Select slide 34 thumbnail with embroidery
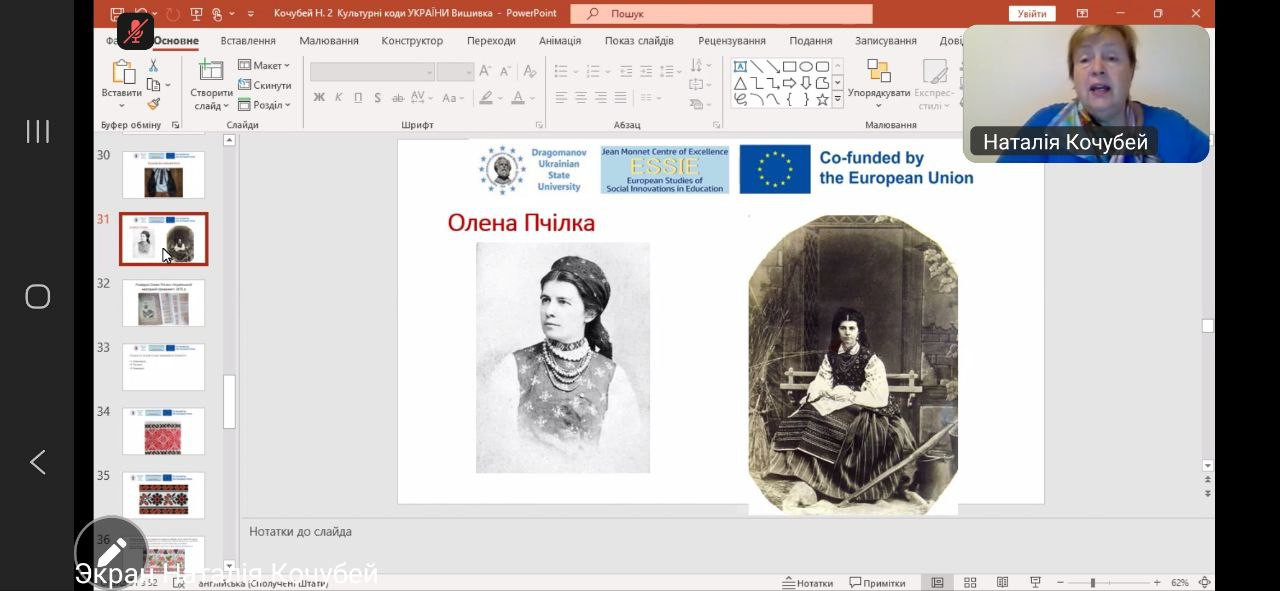This screenshot has height=591, width=1280. click(163, 431)
